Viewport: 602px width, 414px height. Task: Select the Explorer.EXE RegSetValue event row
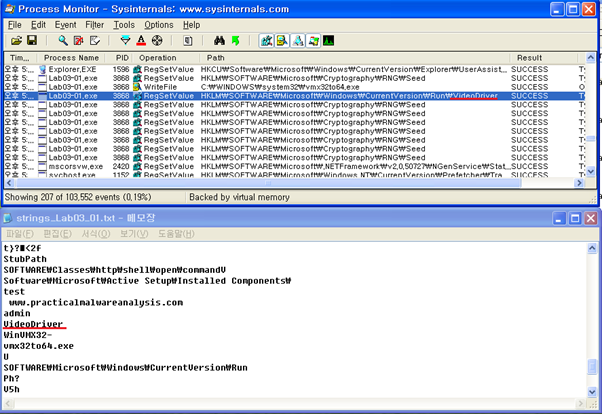[294, 70]
